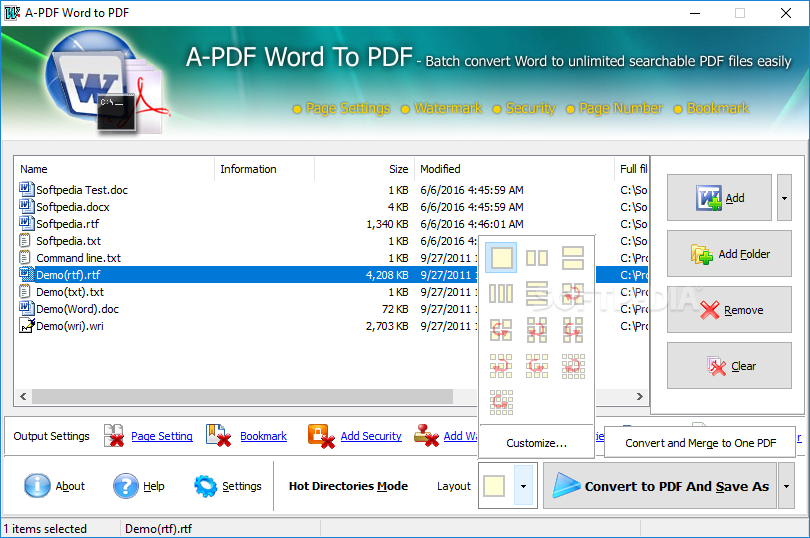Screen dimensions: 810x538
Task: Open the Add button dropdown arrow
Action: pyautogui.click(x=784, y=198)
